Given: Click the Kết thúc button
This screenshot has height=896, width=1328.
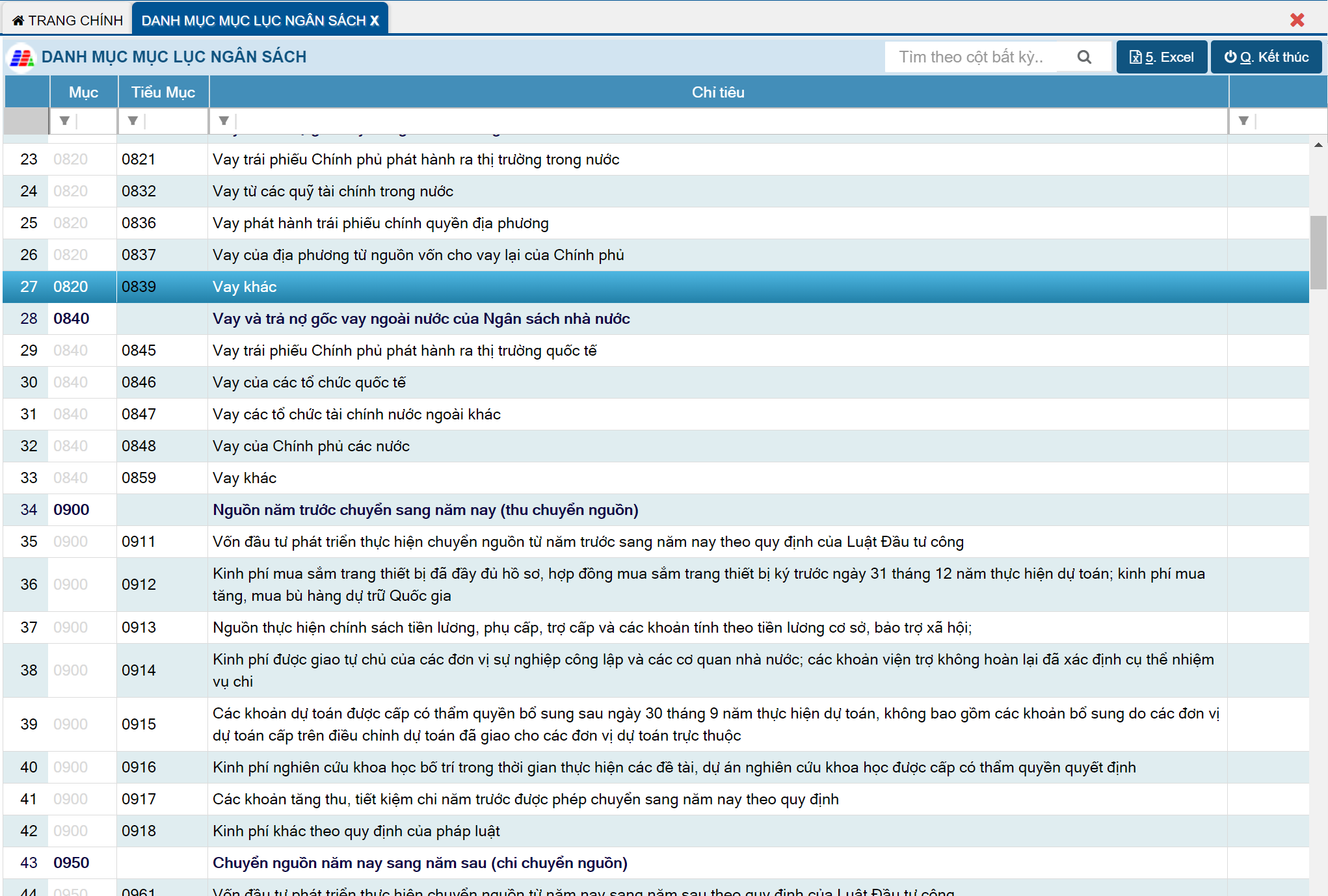Looking at the screenshot, I should click(x=1266, y=57).
